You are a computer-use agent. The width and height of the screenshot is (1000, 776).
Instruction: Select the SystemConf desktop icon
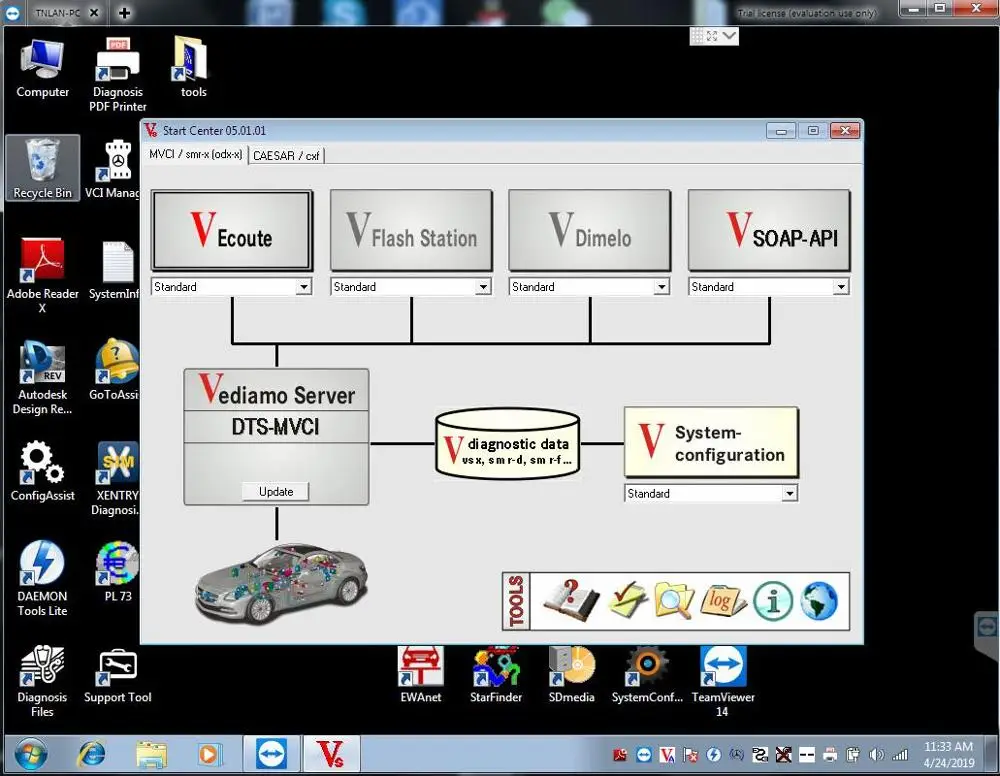click(647, 675)
